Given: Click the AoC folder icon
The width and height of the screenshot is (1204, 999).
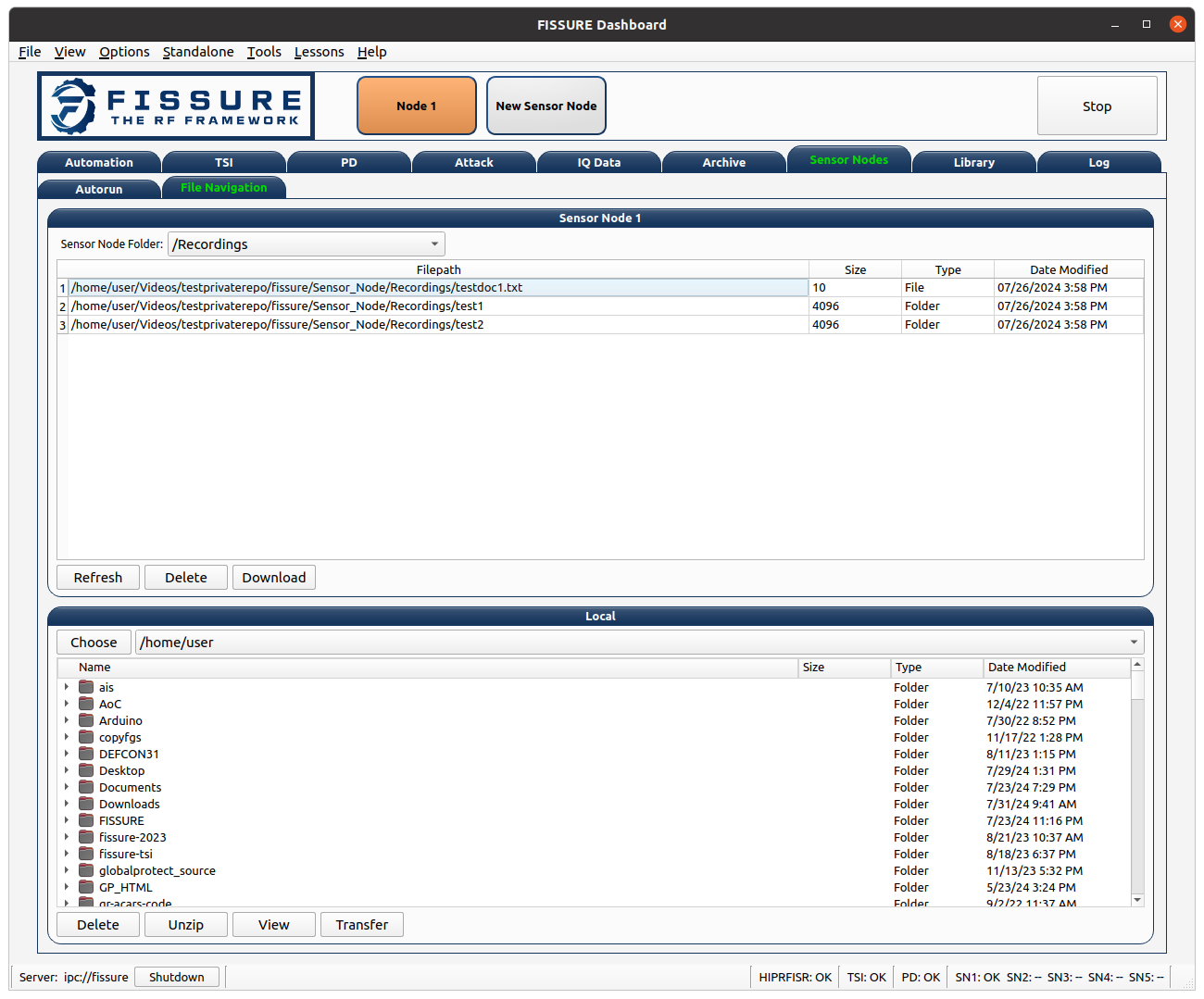Looking at the screenshot, I should [86, 704].
